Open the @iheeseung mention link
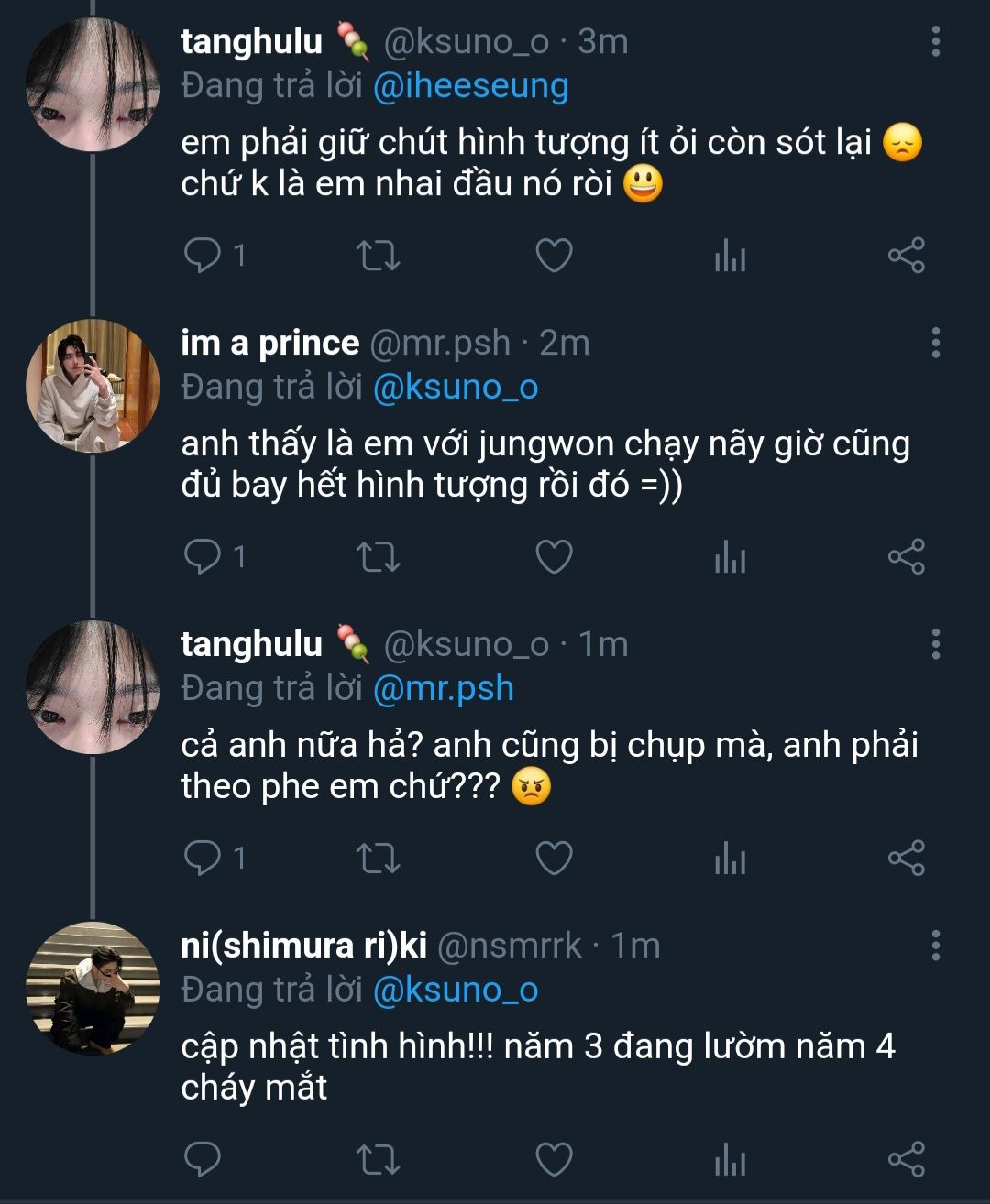Screen dimensions: 990x1204 471,86
